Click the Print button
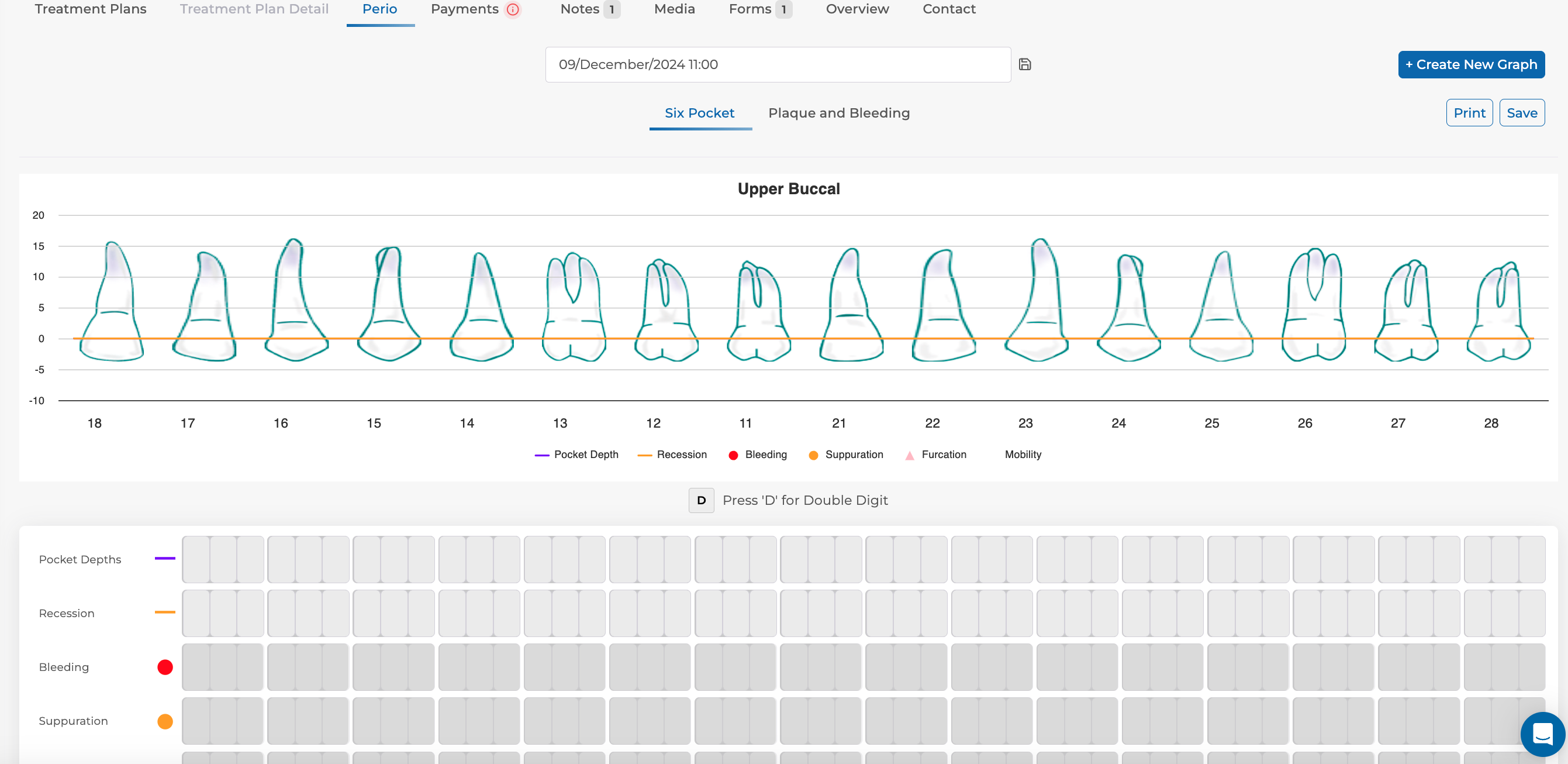Screen dimensions: 1568x764 click(1469, 113)
